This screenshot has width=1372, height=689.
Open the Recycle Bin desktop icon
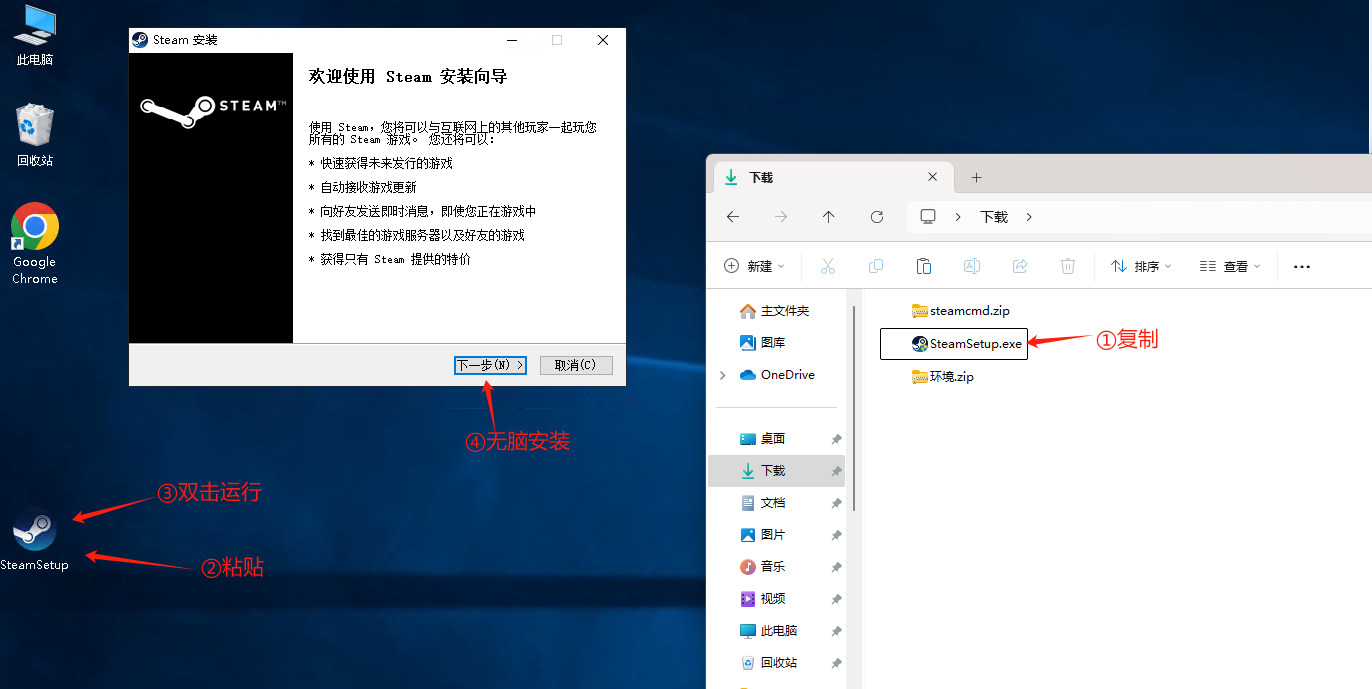[35, 136]
